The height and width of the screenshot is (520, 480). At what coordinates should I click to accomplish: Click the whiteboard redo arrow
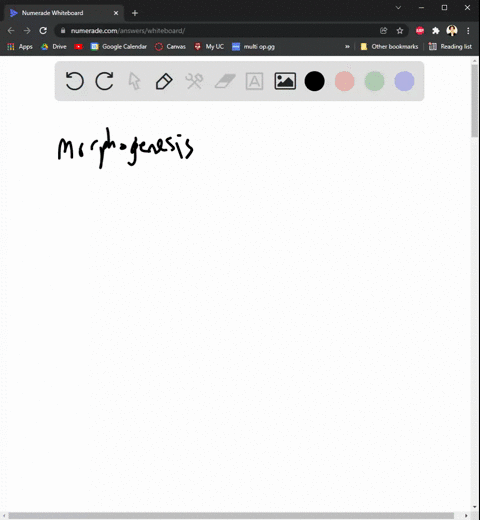(104, 81)
